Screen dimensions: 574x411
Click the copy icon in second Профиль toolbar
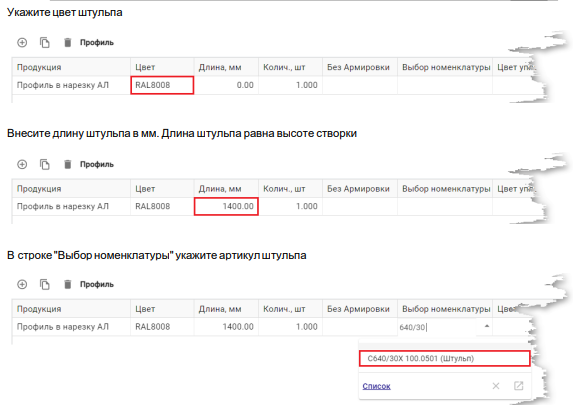45,164
